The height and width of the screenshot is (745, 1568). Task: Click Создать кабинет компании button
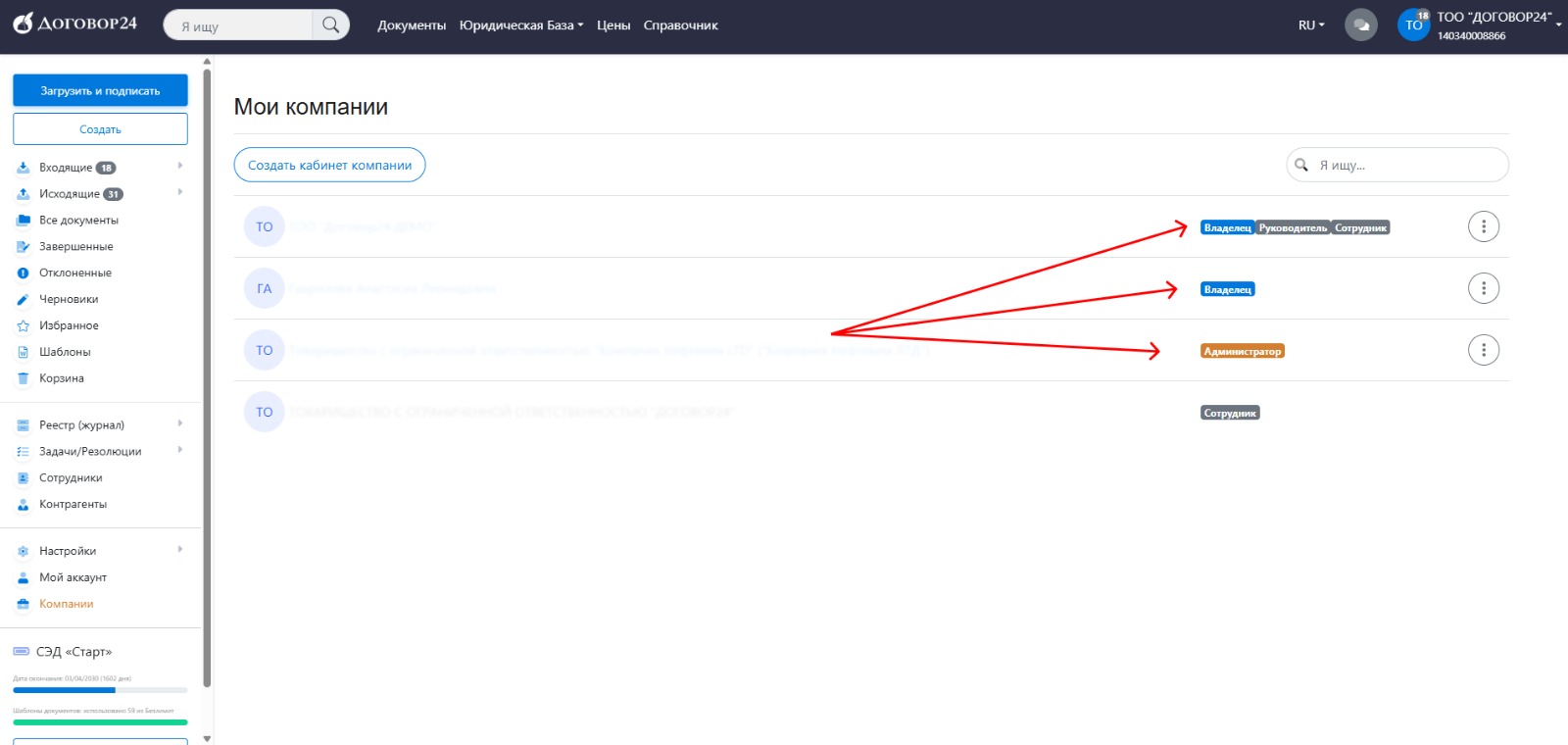pos(329,165)
